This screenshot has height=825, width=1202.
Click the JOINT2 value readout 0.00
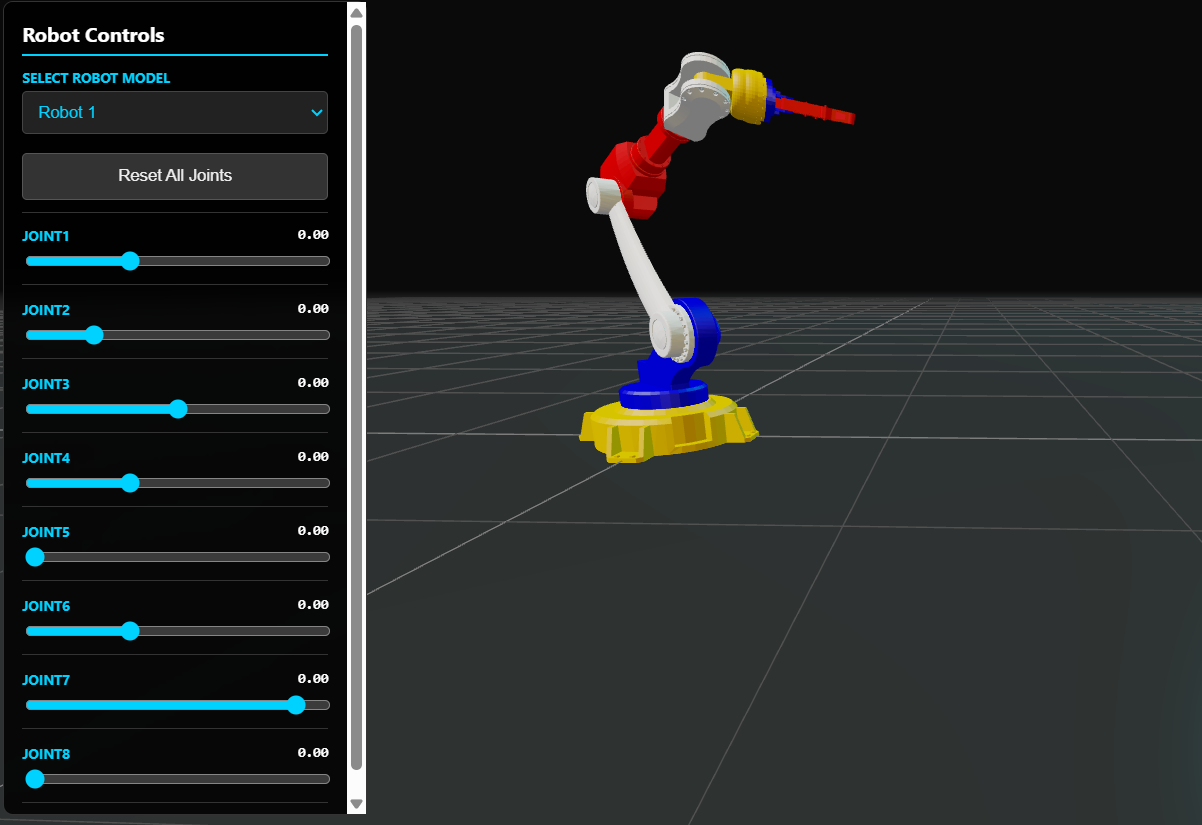(x=313, y=309)
